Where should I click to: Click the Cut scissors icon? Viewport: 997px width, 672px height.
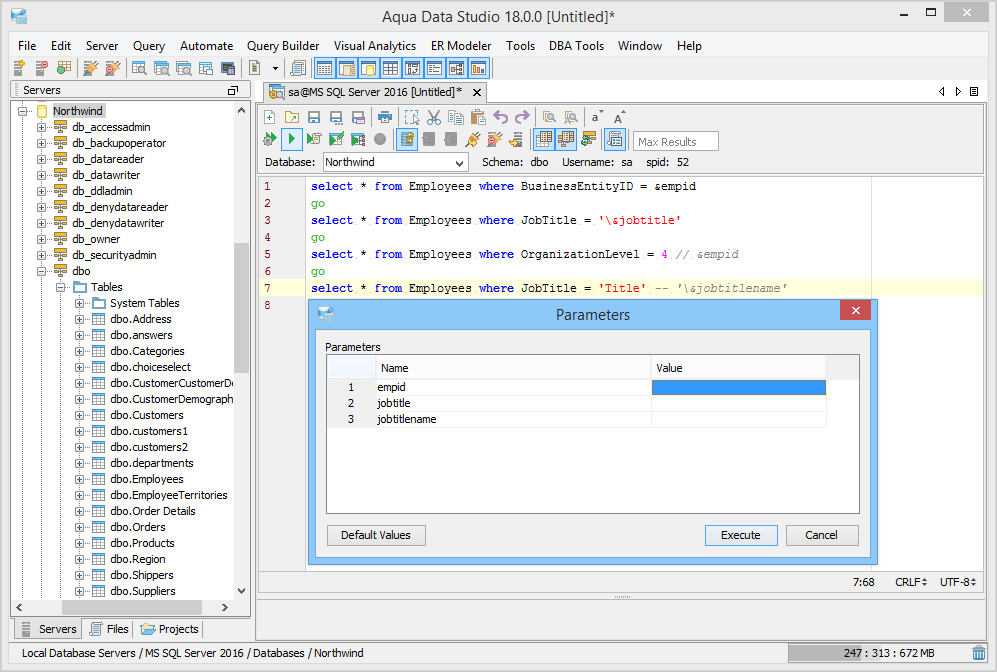[x=433, y=117]
